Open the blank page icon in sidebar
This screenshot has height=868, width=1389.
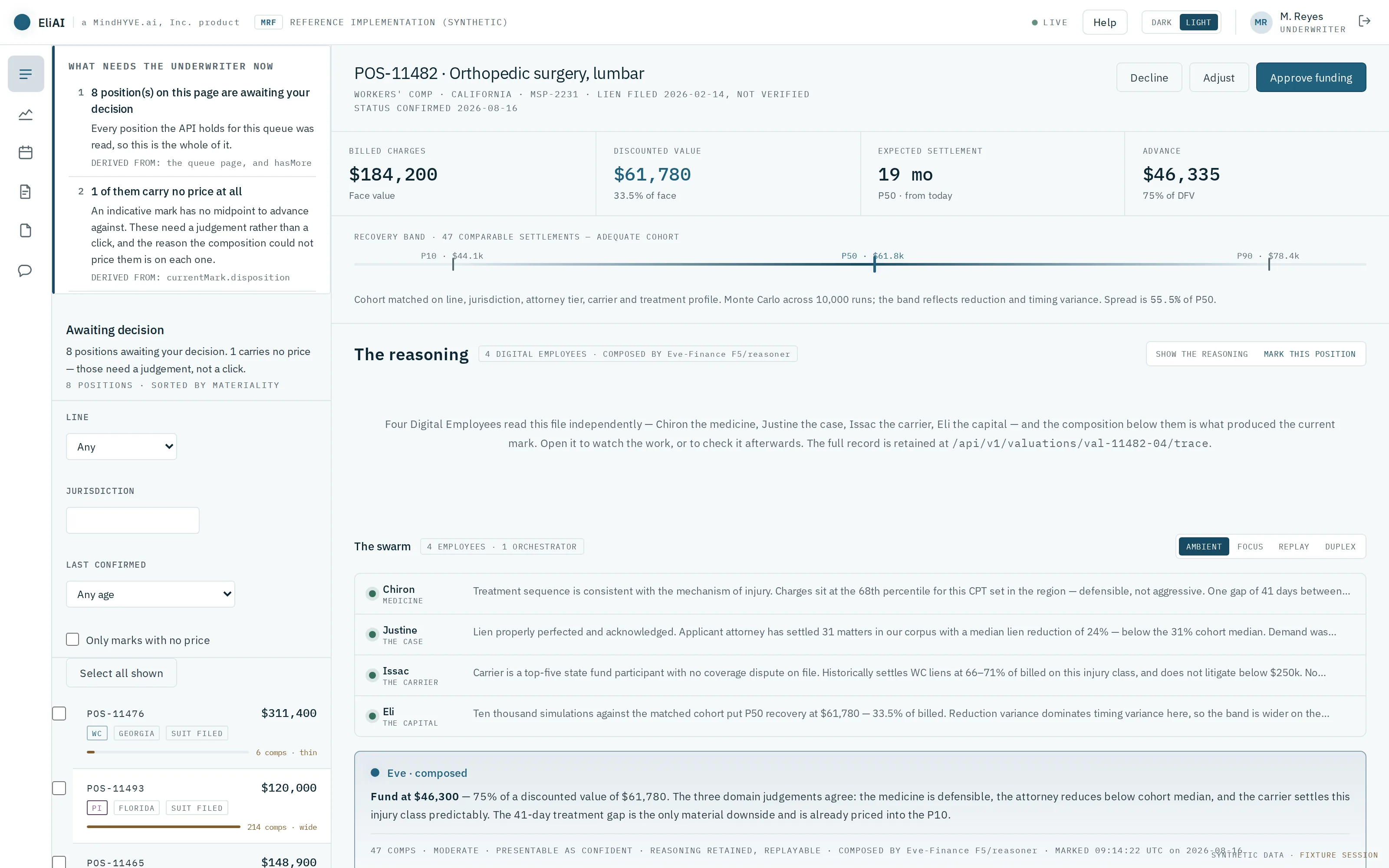pos(26,231)
